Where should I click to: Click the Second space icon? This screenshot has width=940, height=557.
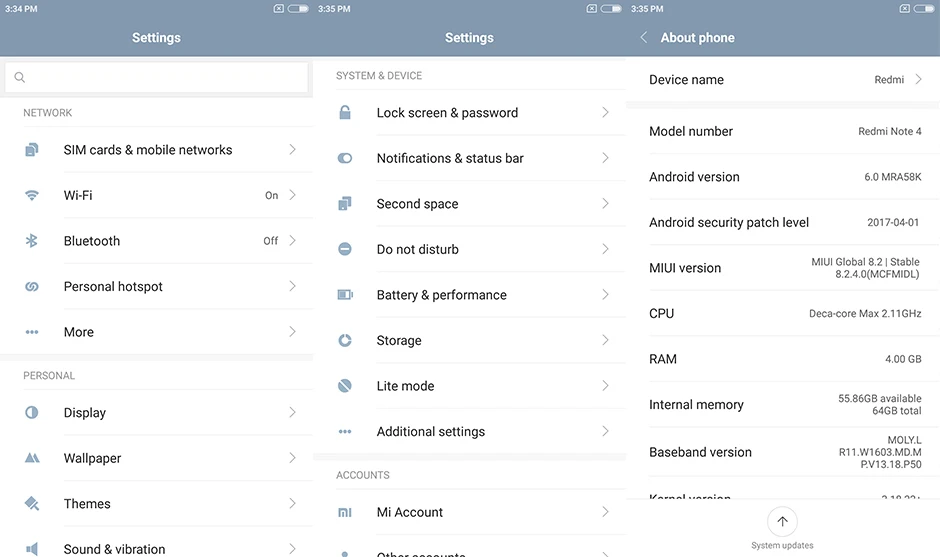345,203
